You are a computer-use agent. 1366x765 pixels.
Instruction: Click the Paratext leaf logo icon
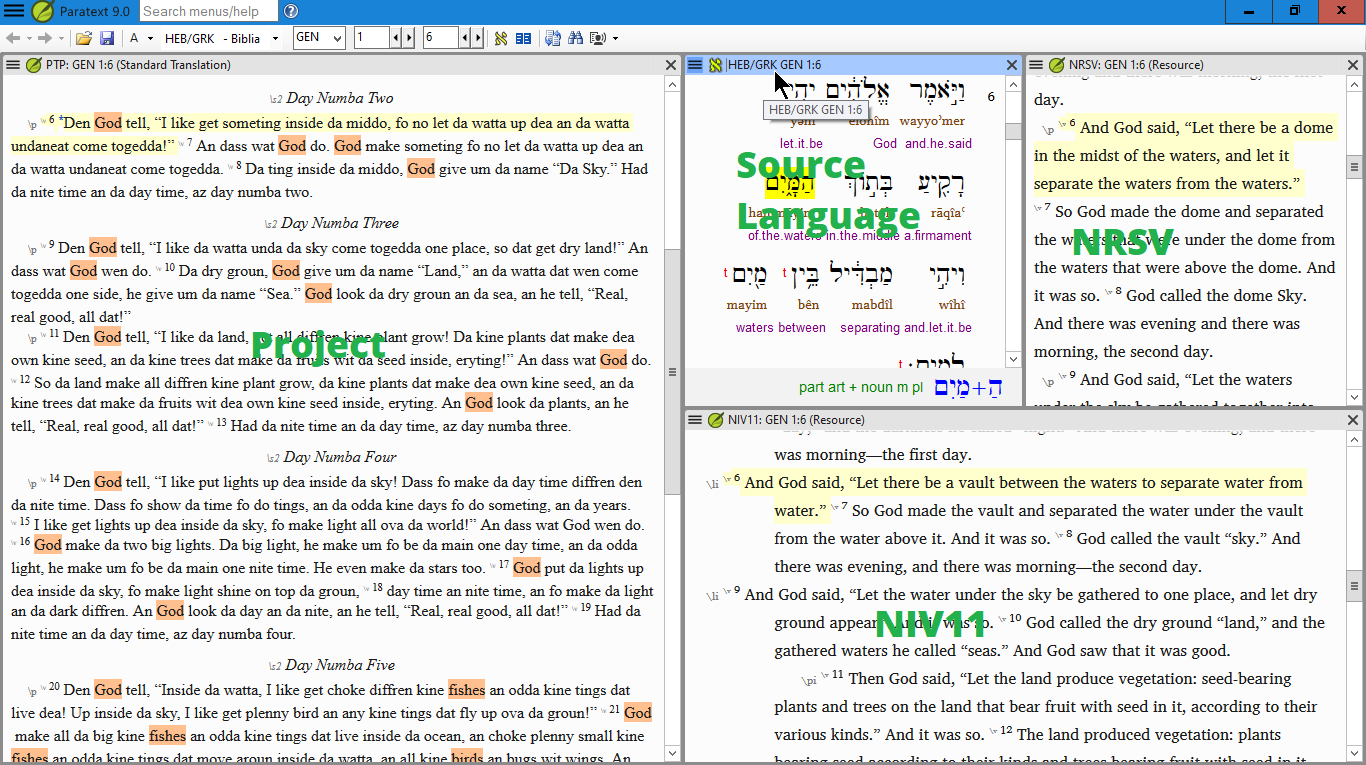[42, 12]
